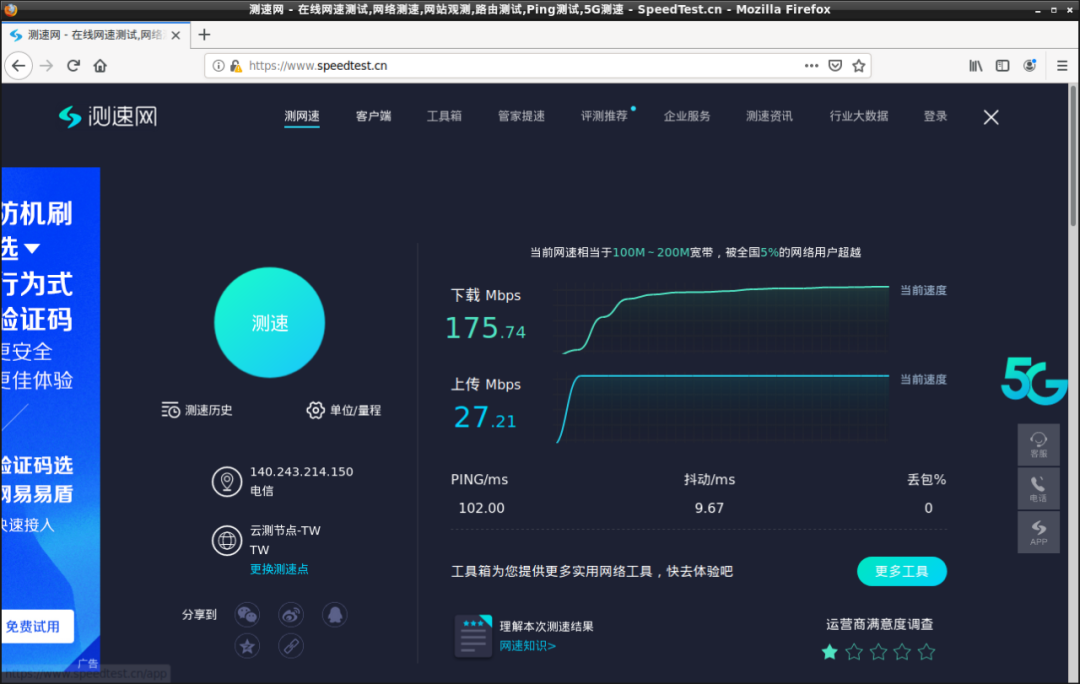
Task: Open 单位/量程 unit settings
Action: (344, 411)
